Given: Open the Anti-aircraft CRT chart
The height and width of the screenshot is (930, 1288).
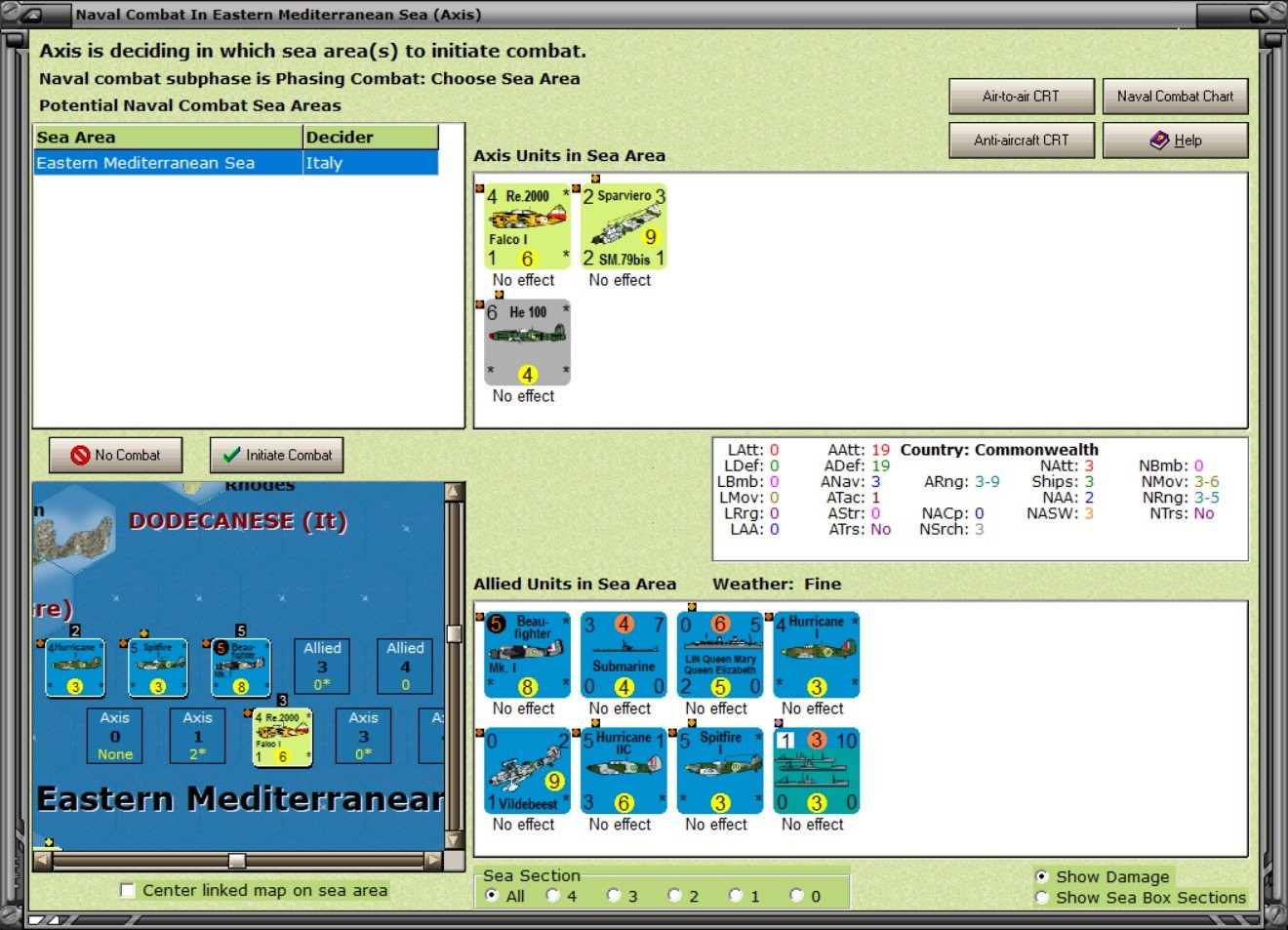Looking at the screenshot, I should 1022,141.
